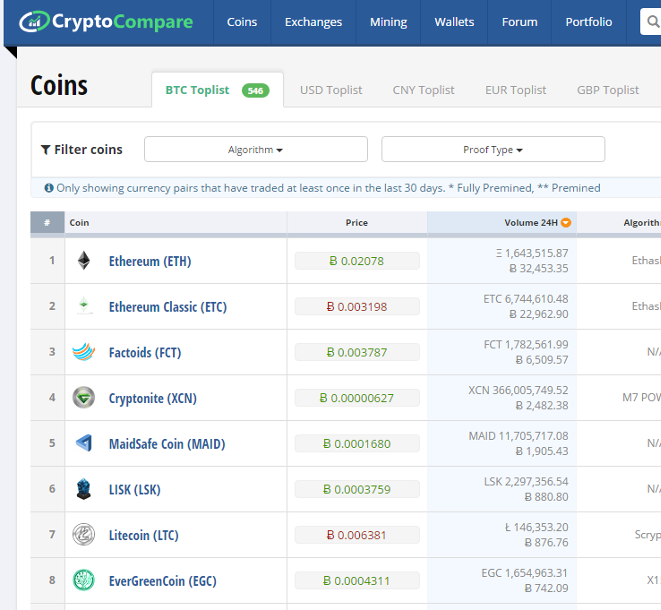Click the Cryptonite price Ƀ 0.00000627
The height and width of the screenshot is (610, 661).
point(357,398)
